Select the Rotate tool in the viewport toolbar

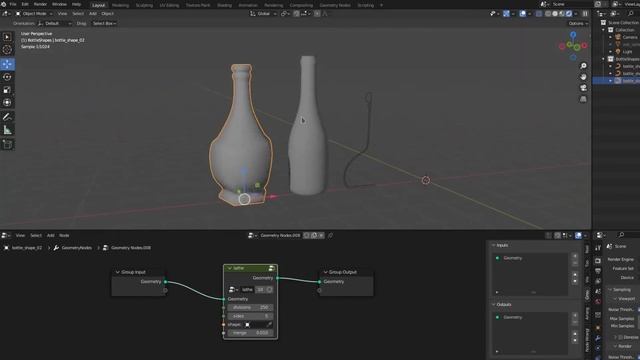pyautogui.click(x=7, y=77)
